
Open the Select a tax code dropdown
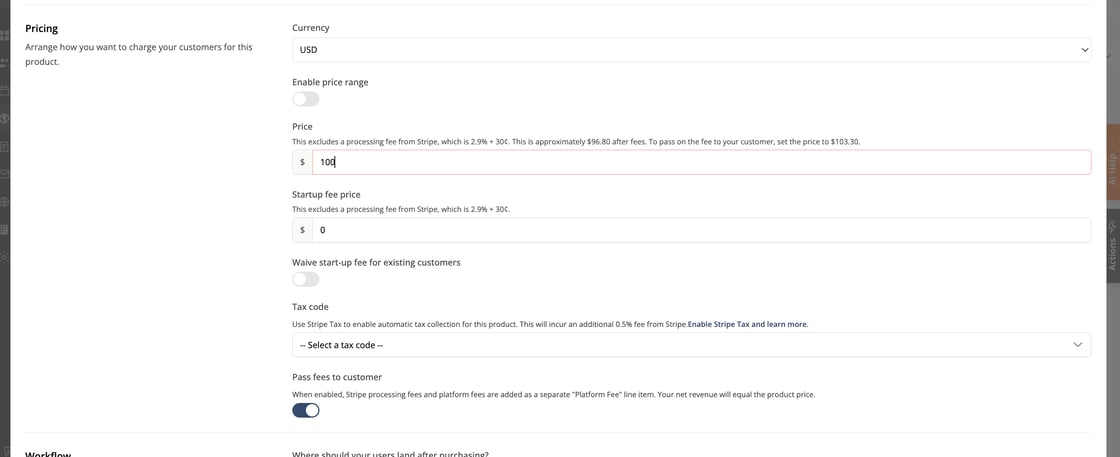coord(691,345)
